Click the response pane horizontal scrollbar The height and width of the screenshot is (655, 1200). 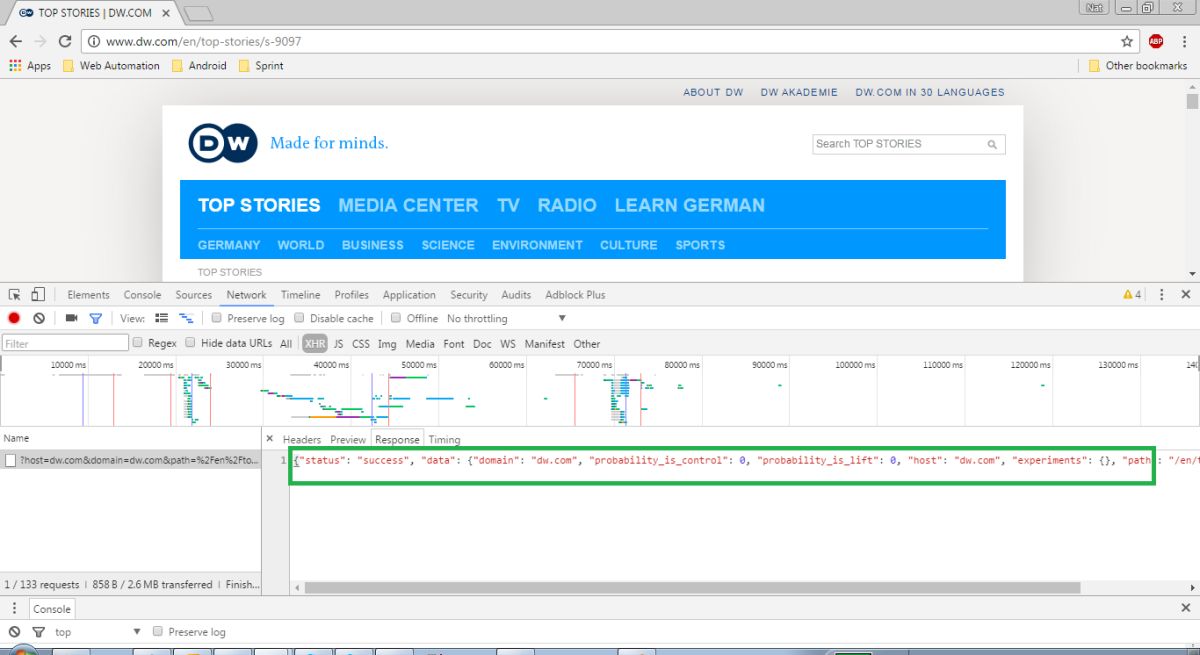pyautogui.click(x=692, y=588)
